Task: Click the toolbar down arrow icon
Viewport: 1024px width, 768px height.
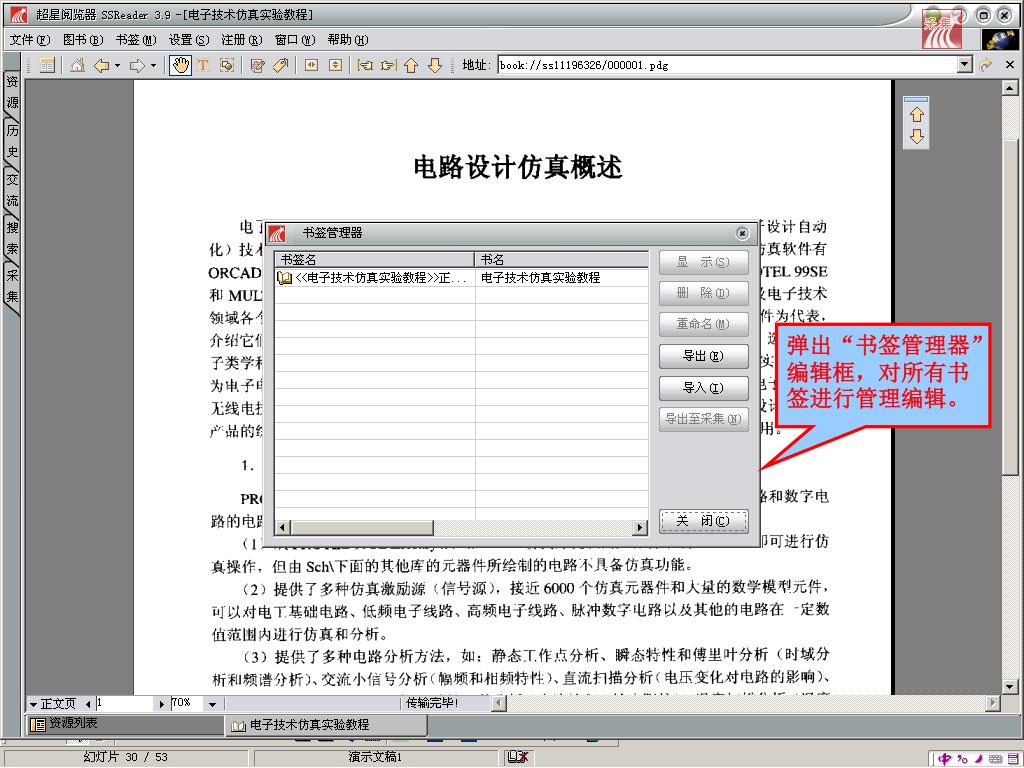Action: [435, 65]
